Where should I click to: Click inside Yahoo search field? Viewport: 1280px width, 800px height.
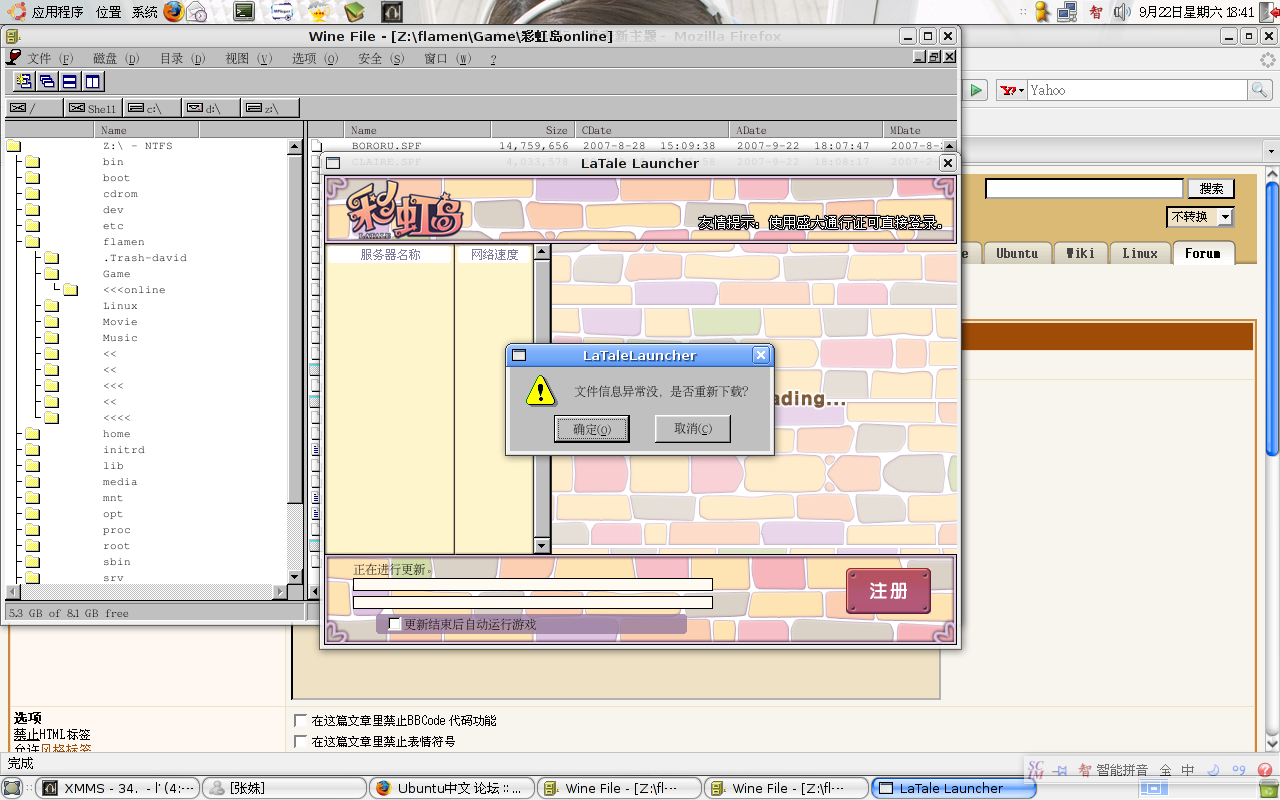click(1137, 90)
